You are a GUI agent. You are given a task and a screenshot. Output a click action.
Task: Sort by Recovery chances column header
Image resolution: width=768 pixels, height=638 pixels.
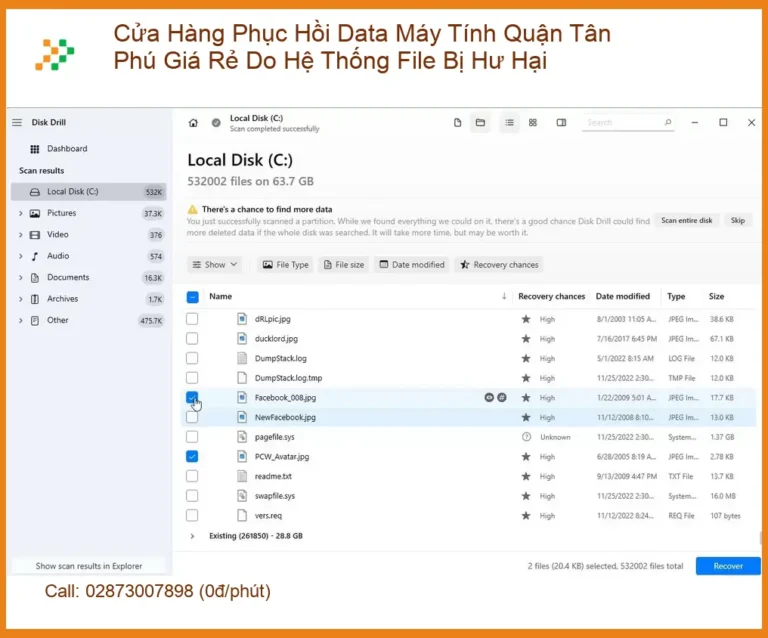[552, 296]
